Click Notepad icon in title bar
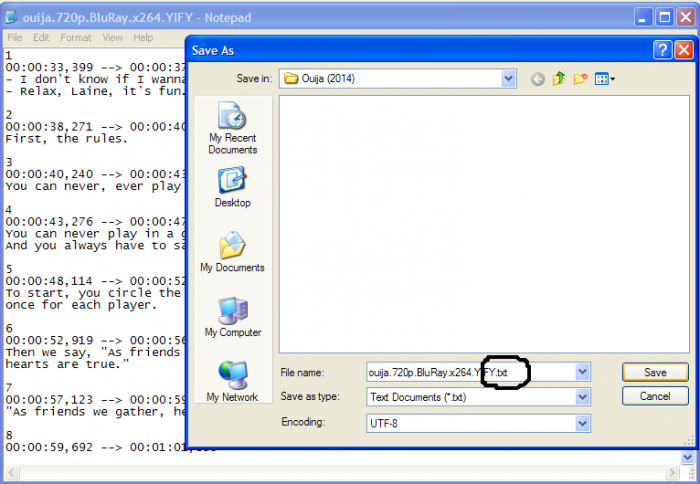700x484 pixels. [x=11, y=17]
